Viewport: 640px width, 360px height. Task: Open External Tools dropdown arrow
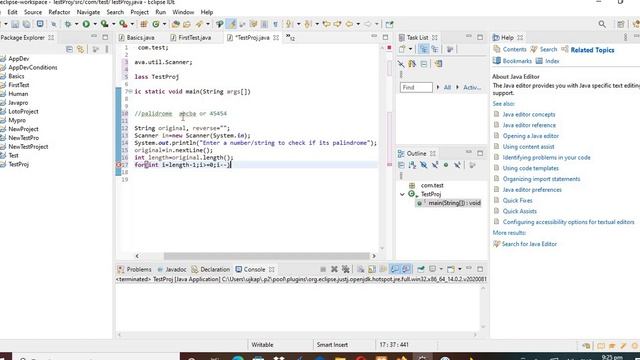tap(132, 24)
